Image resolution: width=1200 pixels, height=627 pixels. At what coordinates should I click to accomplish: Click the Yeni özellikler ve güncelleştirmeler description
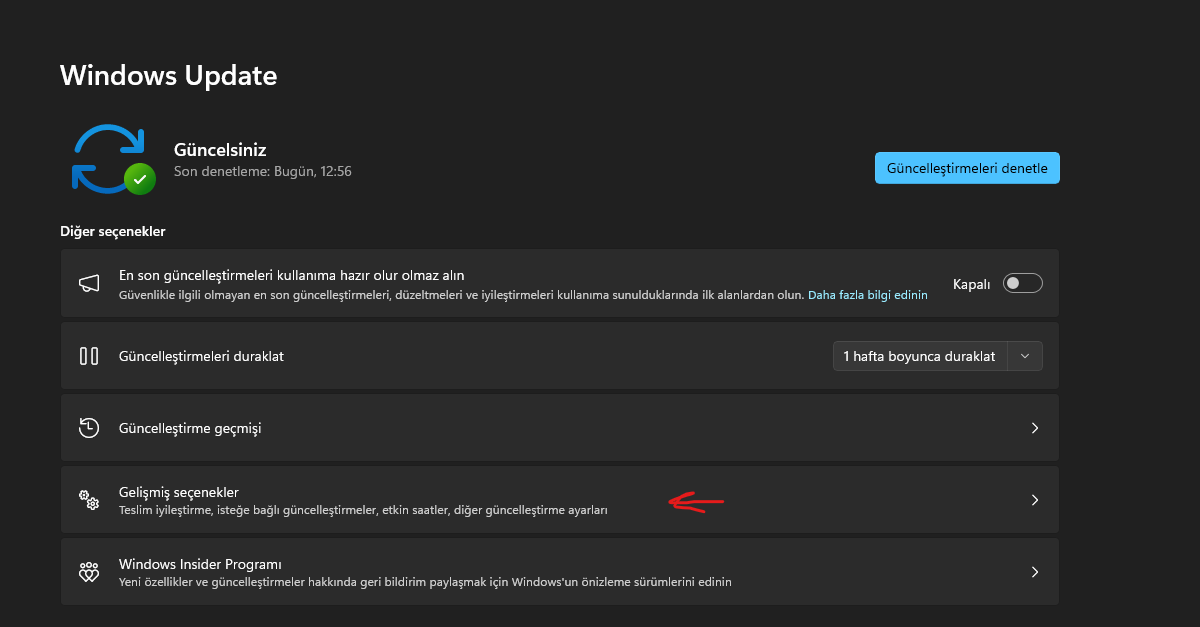[425, 582]
